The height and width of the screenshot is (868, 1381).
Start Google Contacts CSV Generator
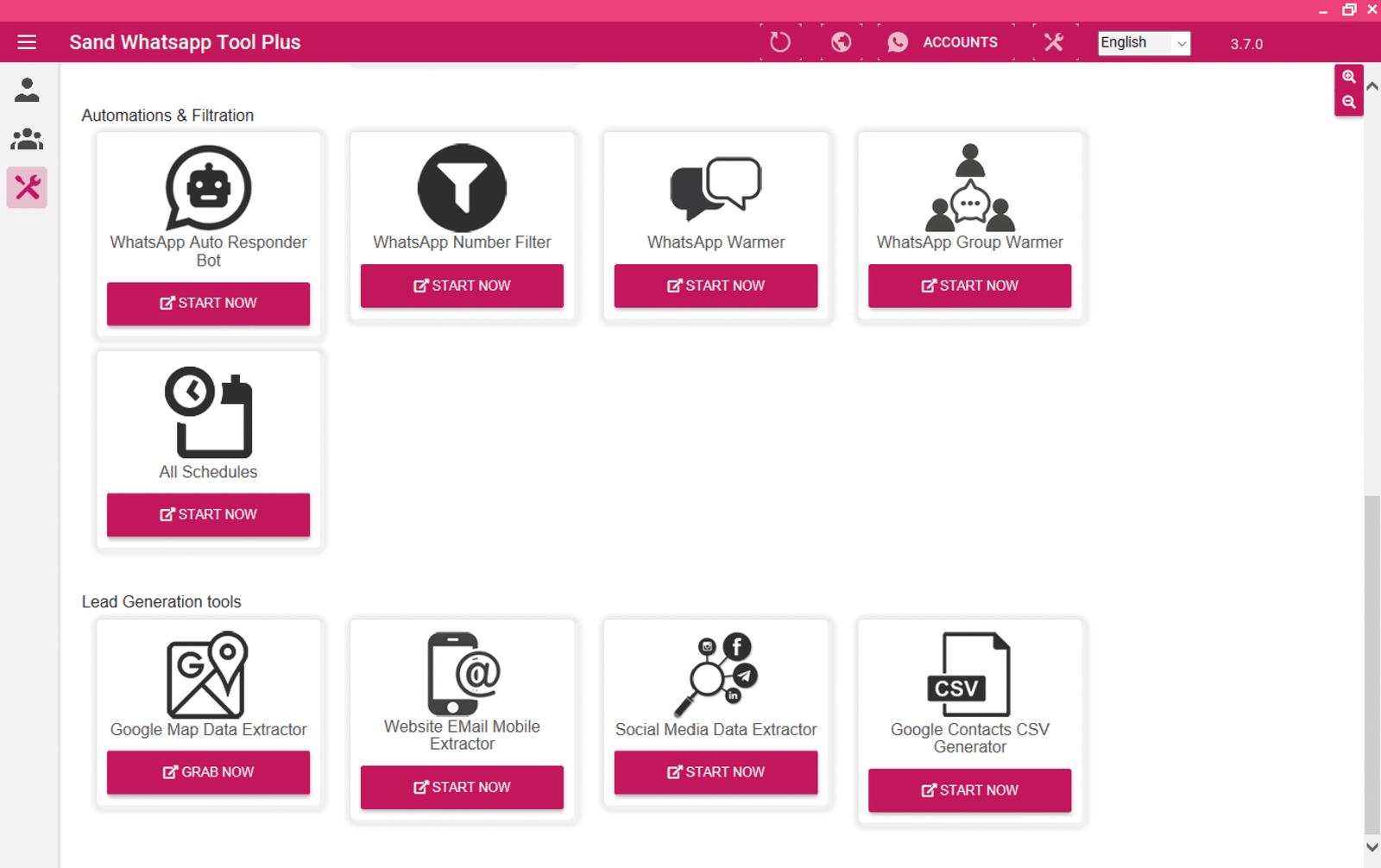point(969,790)
